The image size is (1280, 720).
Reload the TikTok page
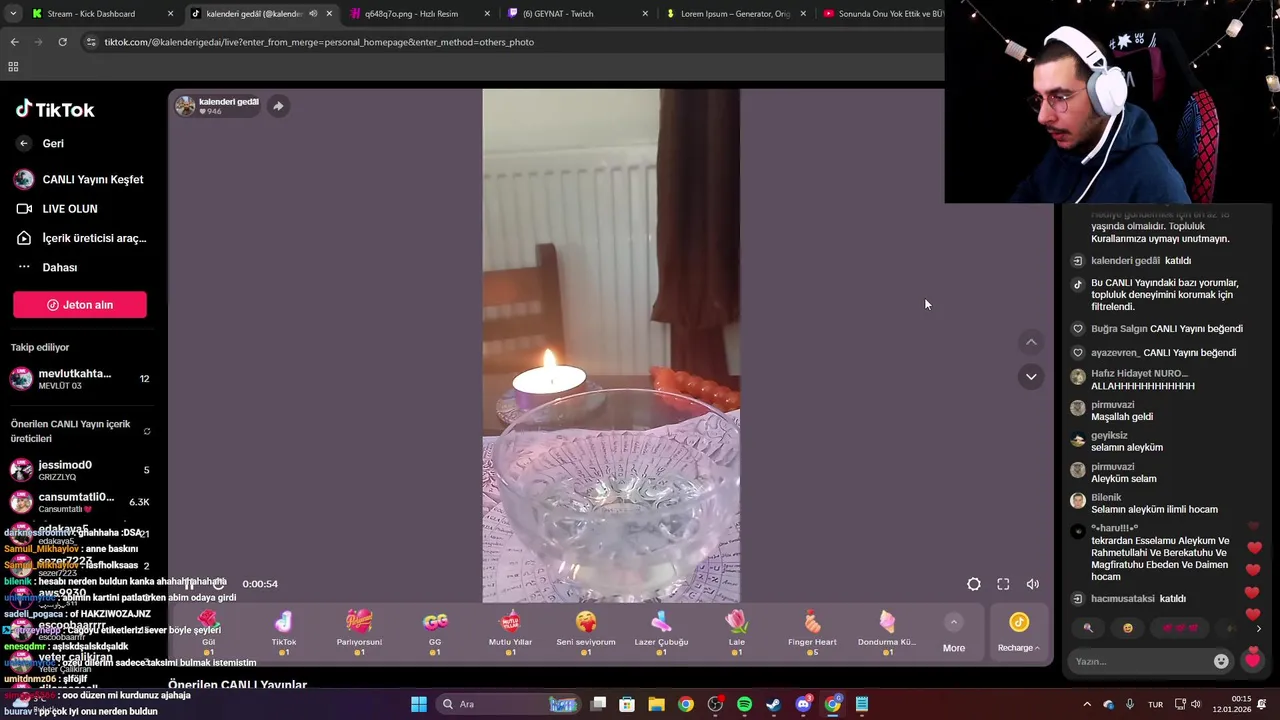[62, 42]
